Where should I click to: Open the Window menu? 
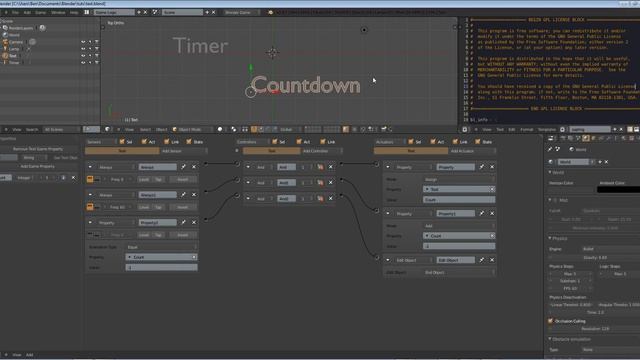pyautogui.click(x=58, y=12)
